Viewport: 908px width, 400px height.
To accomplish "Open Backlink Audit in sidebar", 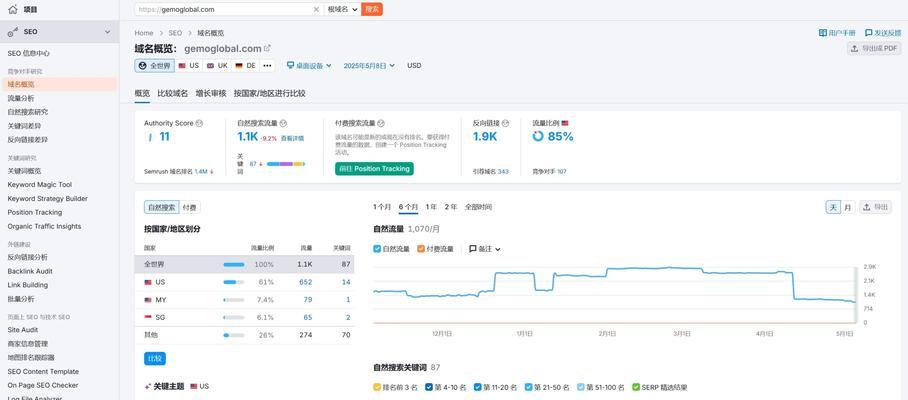I will 30,271.
